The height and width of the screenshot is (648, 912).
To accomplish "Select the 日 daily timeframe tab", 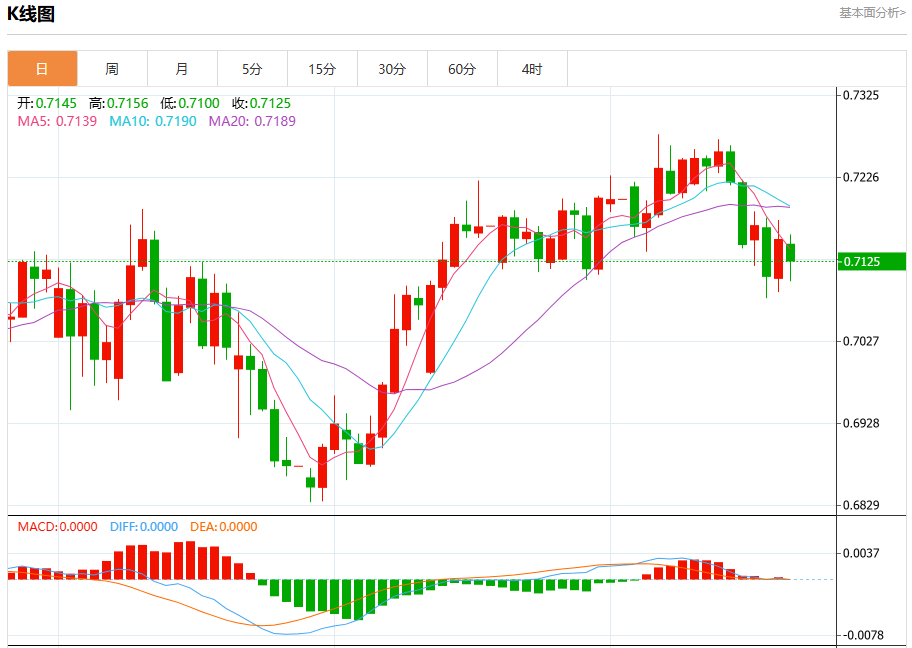I will [42, 69].
